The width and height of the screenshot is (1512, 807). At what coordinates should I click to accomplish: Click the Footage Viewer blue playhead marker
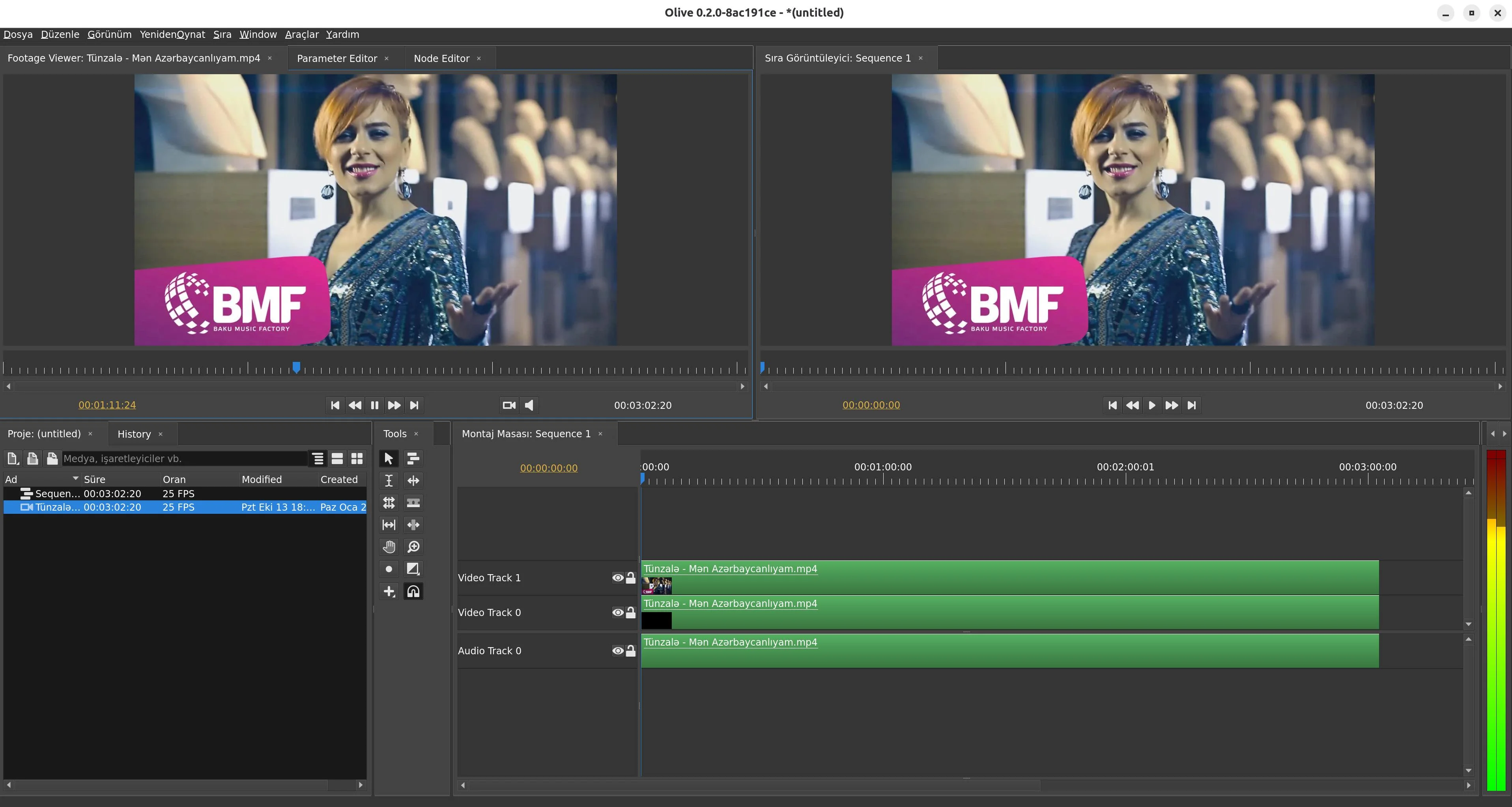(x=296, y=367)
